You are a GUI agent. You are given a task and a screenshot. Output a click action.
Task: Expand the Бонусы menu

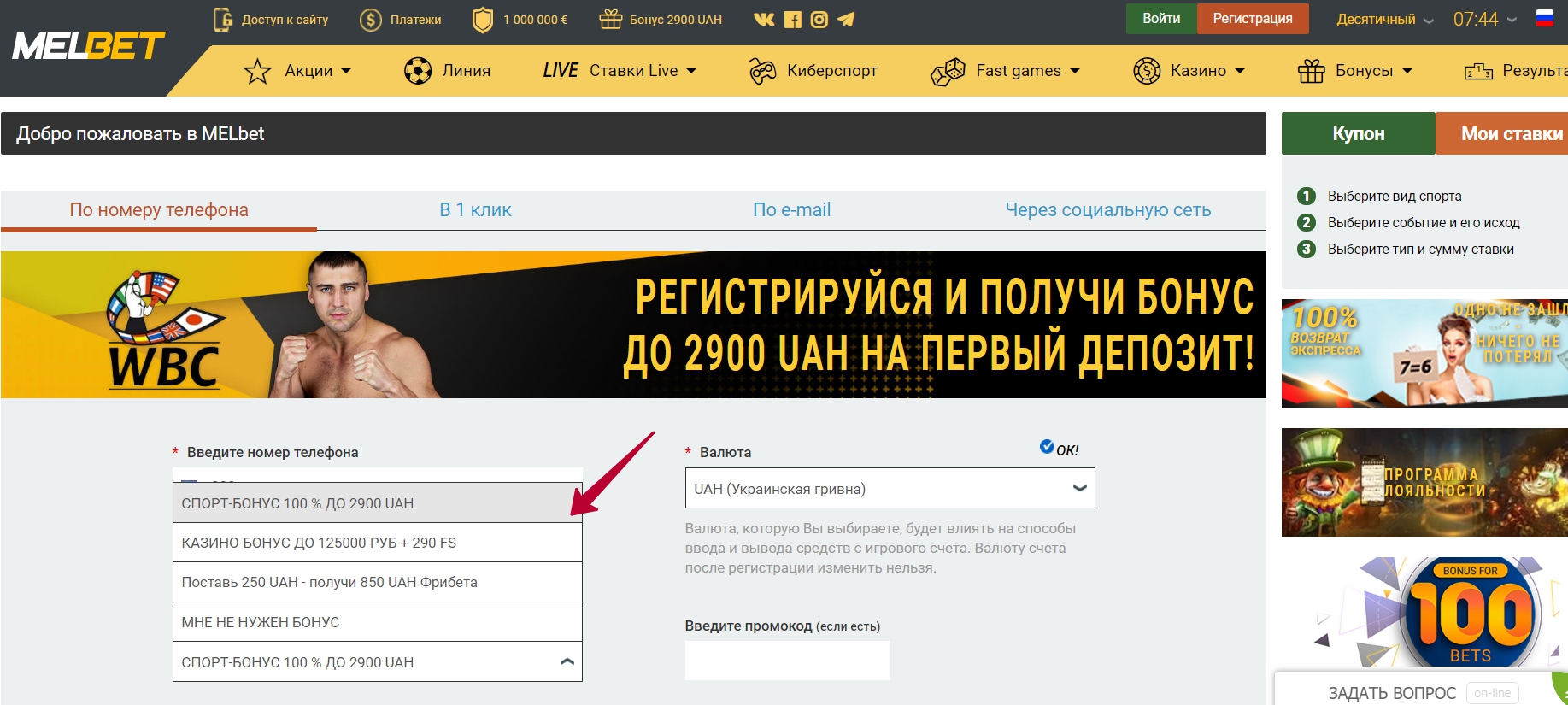[1374, 71]
